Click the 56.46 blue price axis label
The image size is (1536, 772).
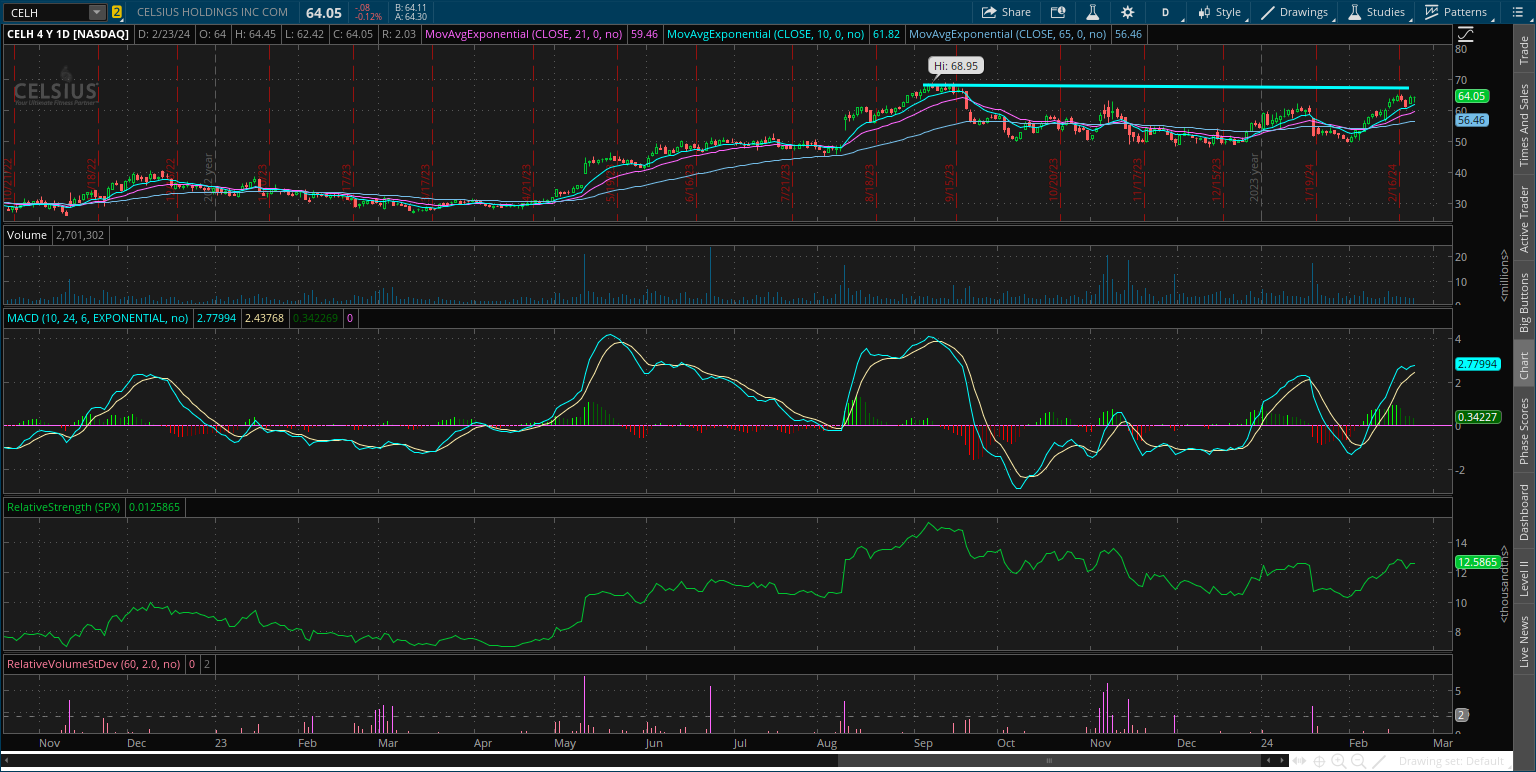(1472, 120)
